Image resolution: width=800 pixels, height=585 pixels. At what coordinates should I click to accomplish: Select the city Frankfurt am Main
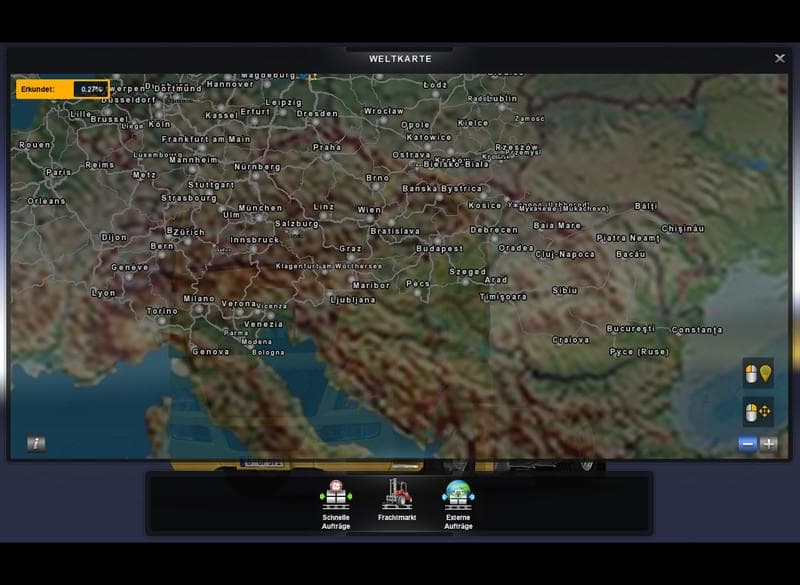206,139
